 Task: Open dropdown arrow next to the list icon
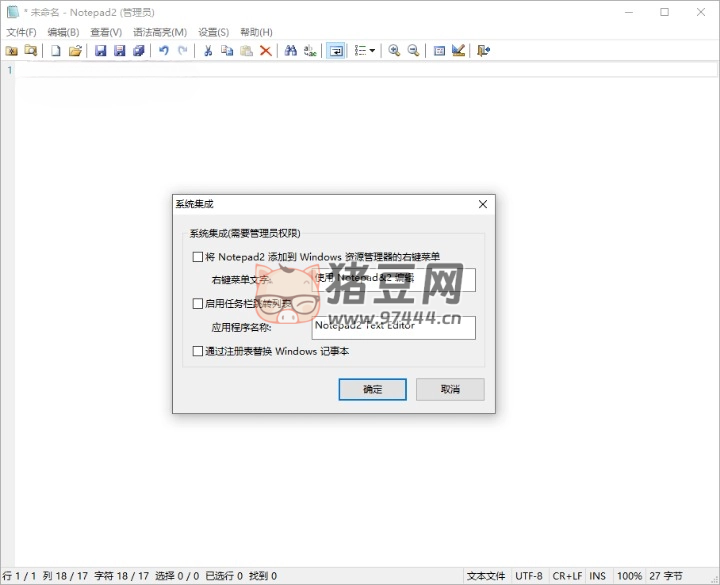click(373, 50)
